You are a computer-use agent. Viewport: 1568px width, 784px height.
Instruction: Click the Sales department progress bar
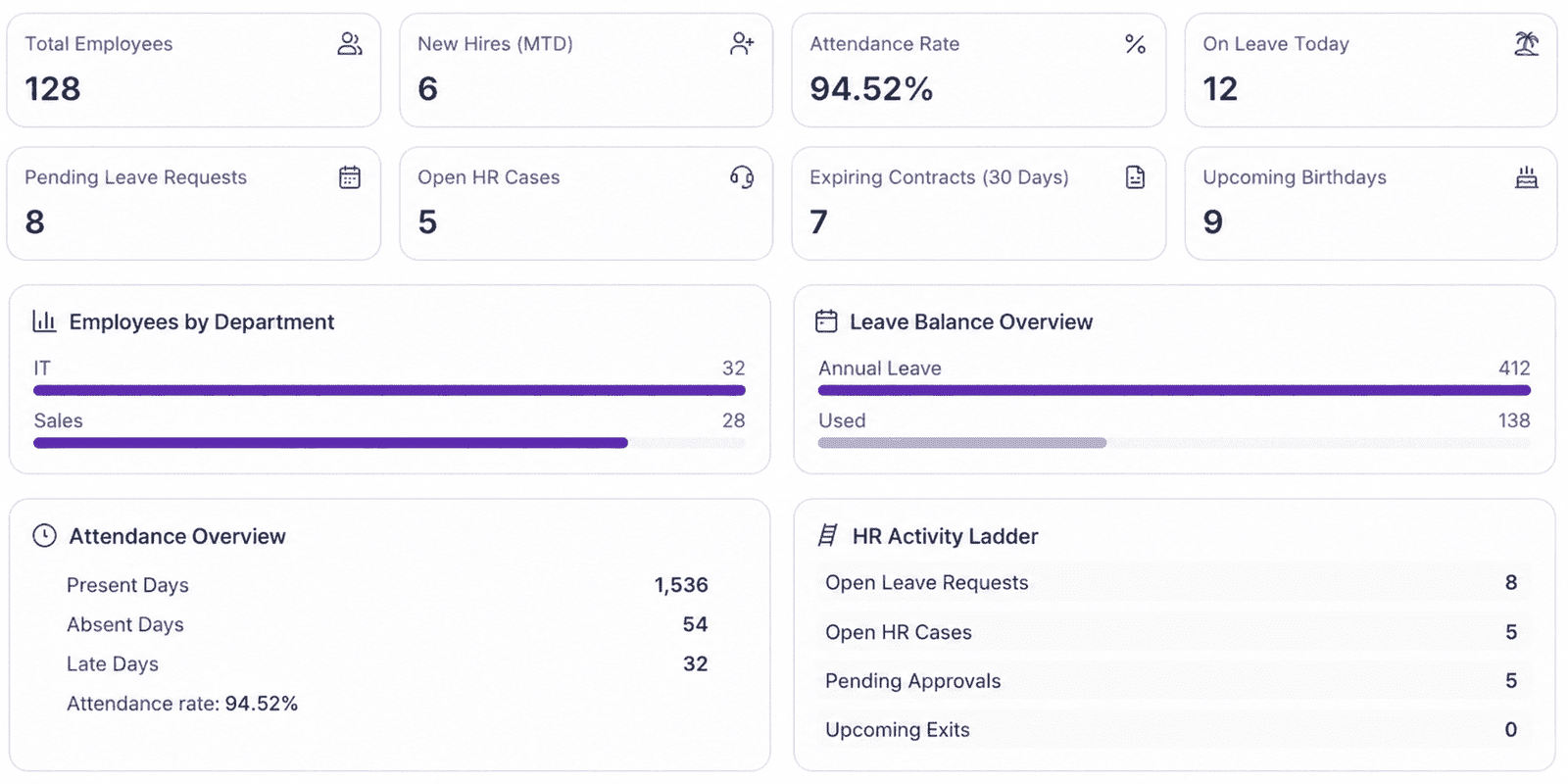389,443
